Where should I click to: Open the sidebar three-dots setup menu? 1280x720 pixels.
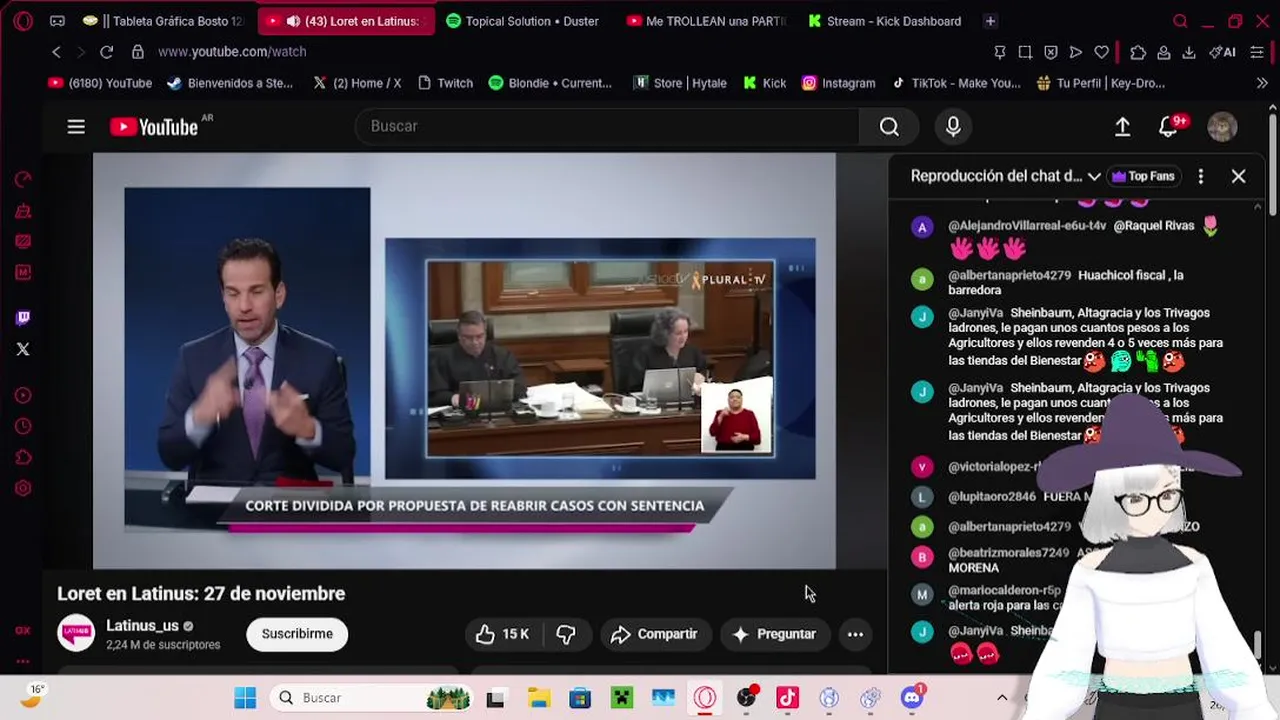click(x=23, y=661)
